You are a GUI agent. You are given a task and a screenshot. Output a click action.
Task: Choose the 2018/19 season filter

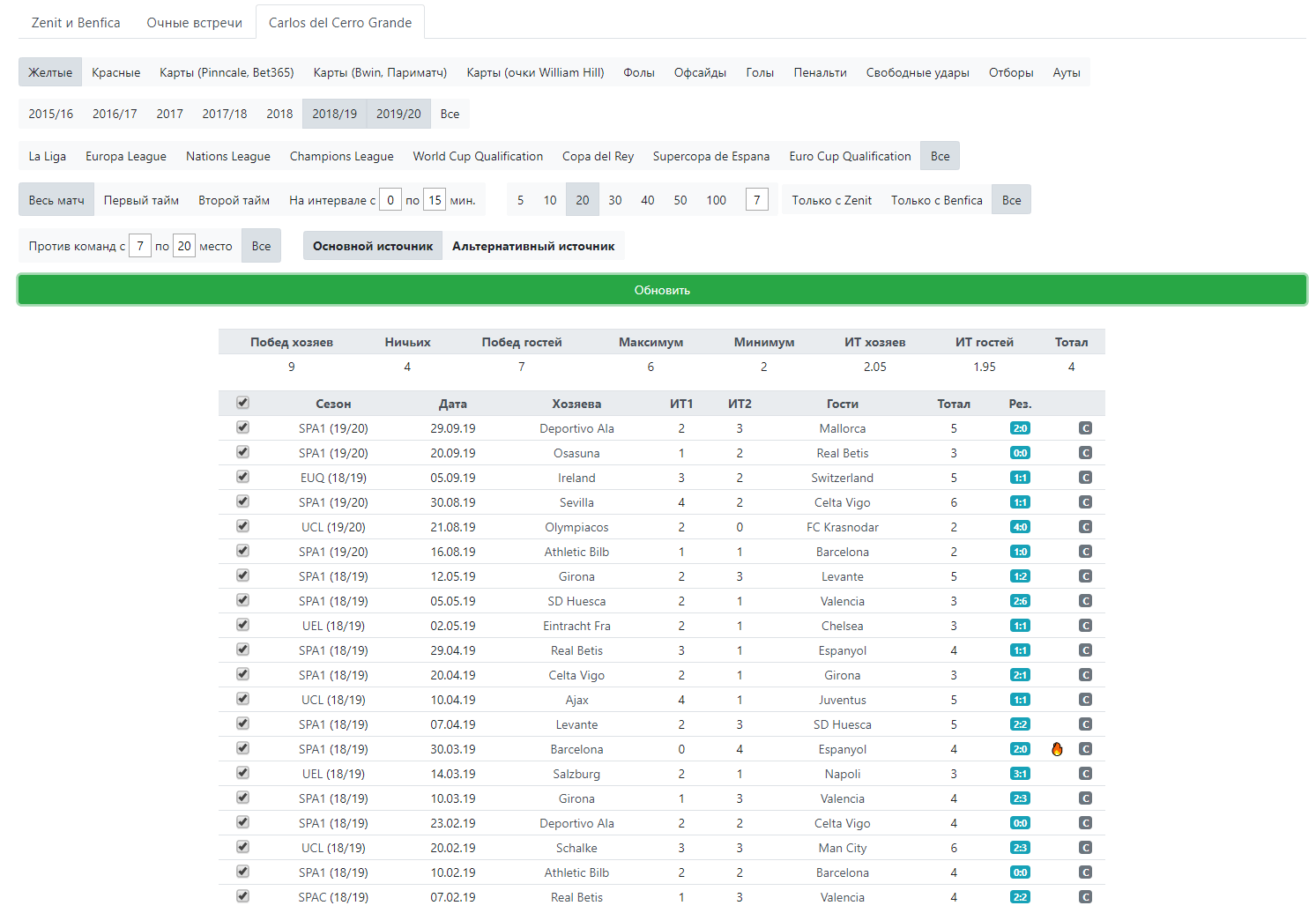334,114
